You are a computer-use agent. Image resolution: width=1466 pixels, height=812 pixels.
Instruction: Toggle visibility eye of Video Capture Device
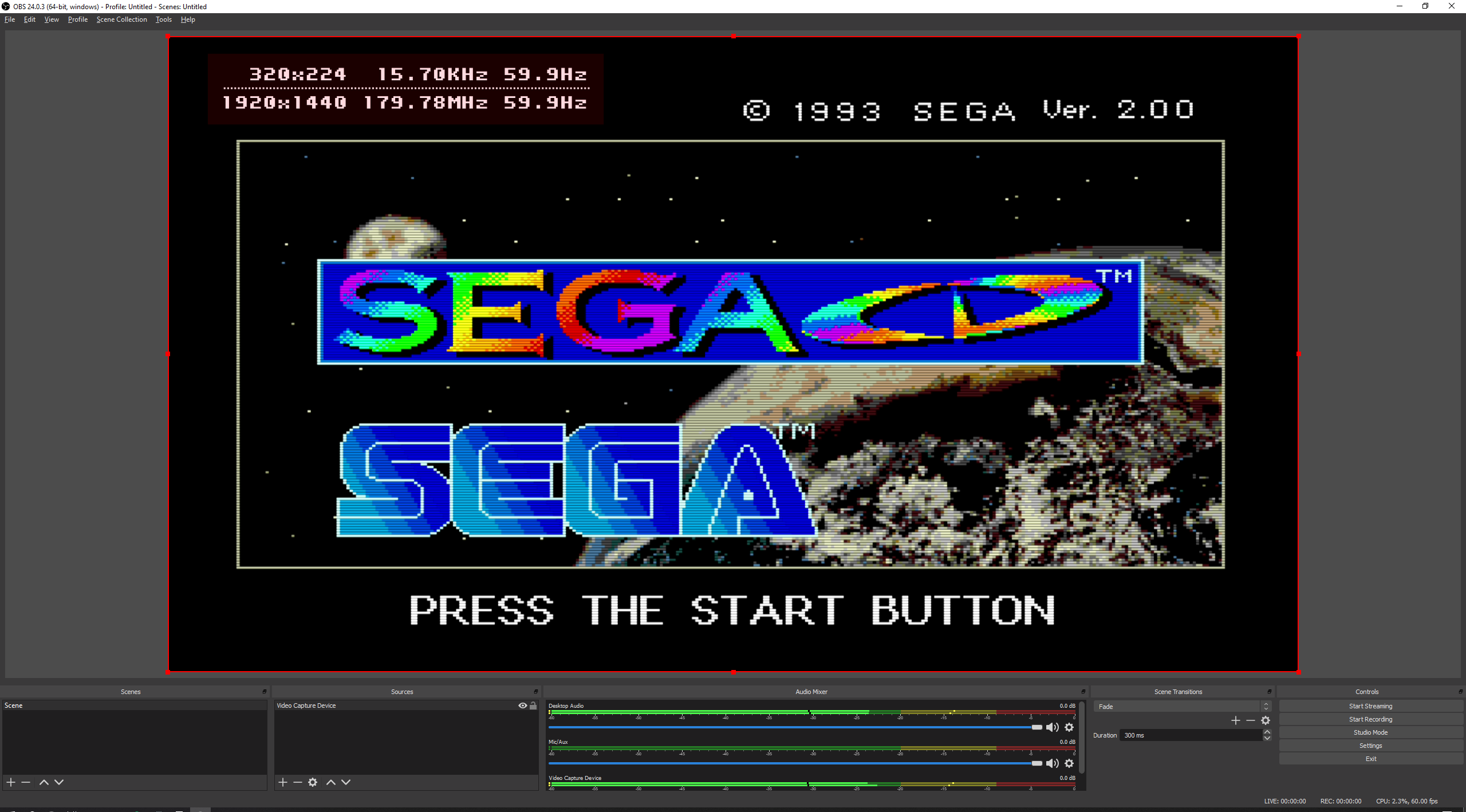pos(523,705)
